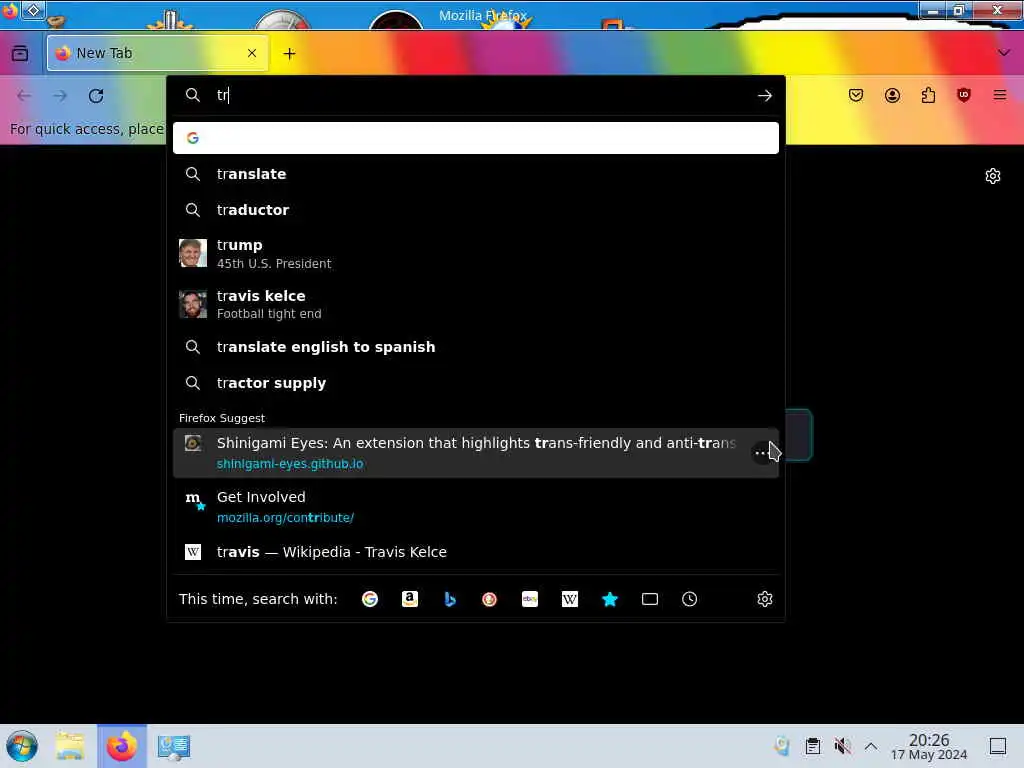The image size is (1024, 768).
Task: Choose the 'traductor' suggestion
Action: point(475,210)
